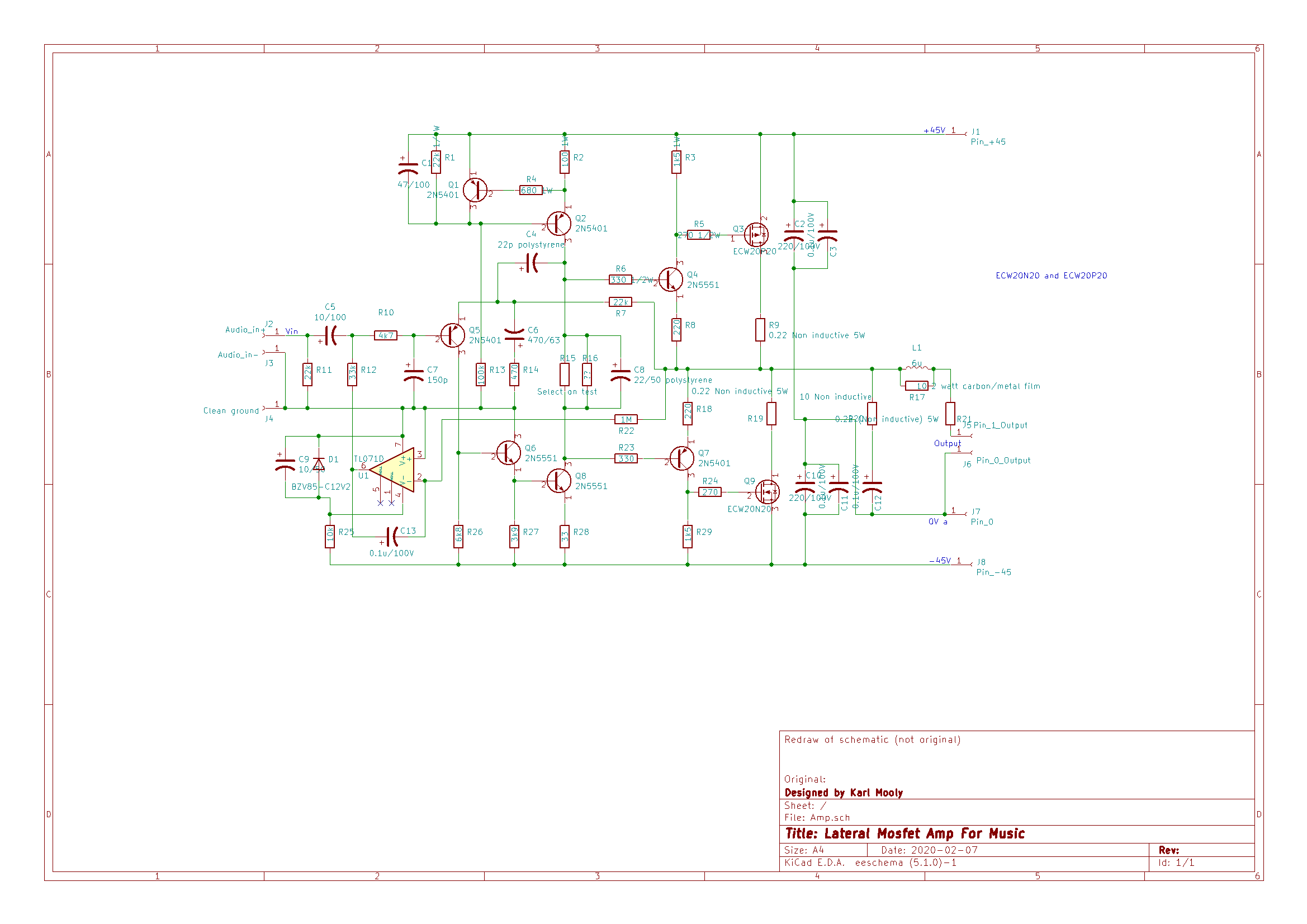This screenshot has width=1307, height=924.
Task: Select the 'Size: A4' field
Action: pyautogui.click(x=804, y=850)
